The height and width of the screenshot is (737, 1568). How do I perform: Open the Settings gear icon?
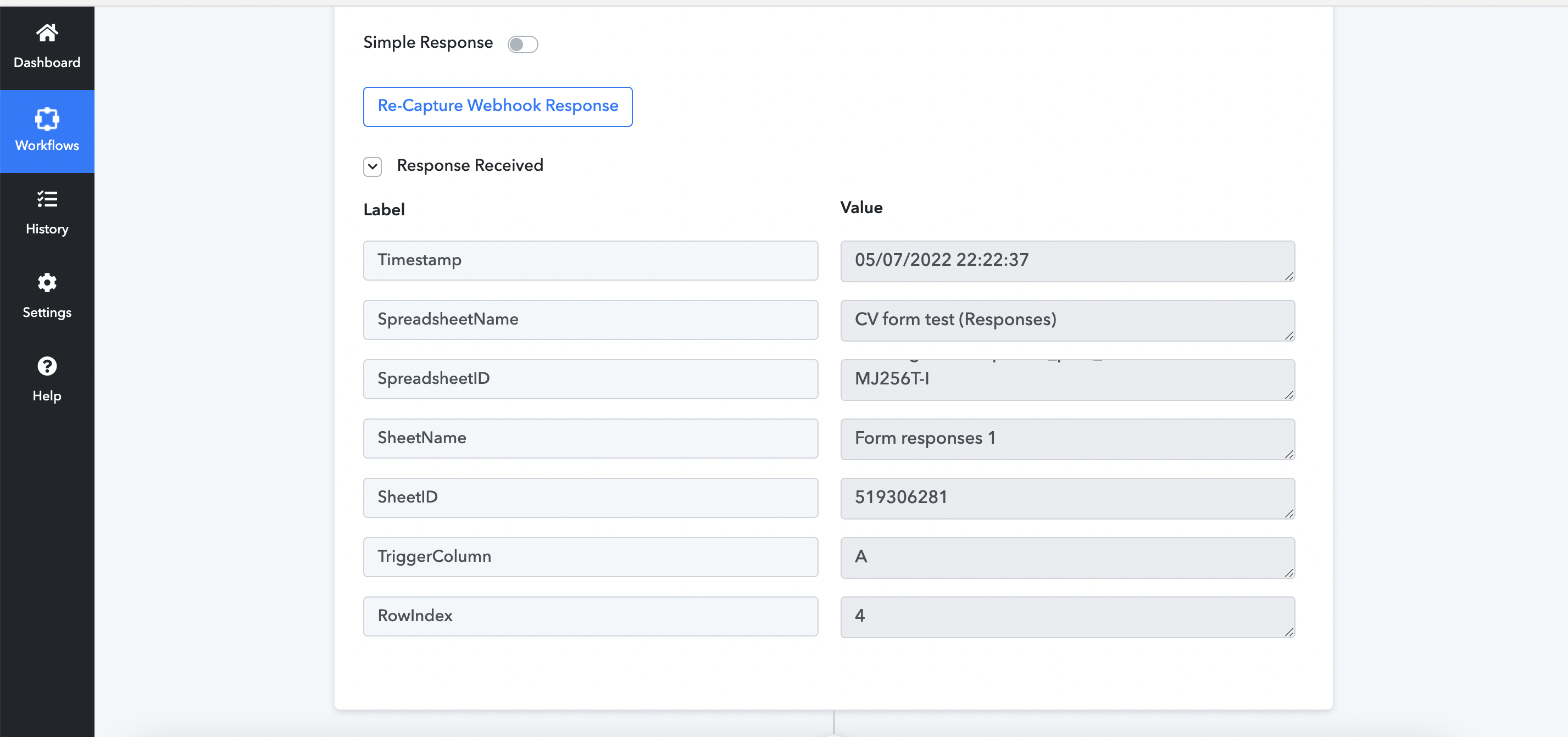tap(47, 282)
